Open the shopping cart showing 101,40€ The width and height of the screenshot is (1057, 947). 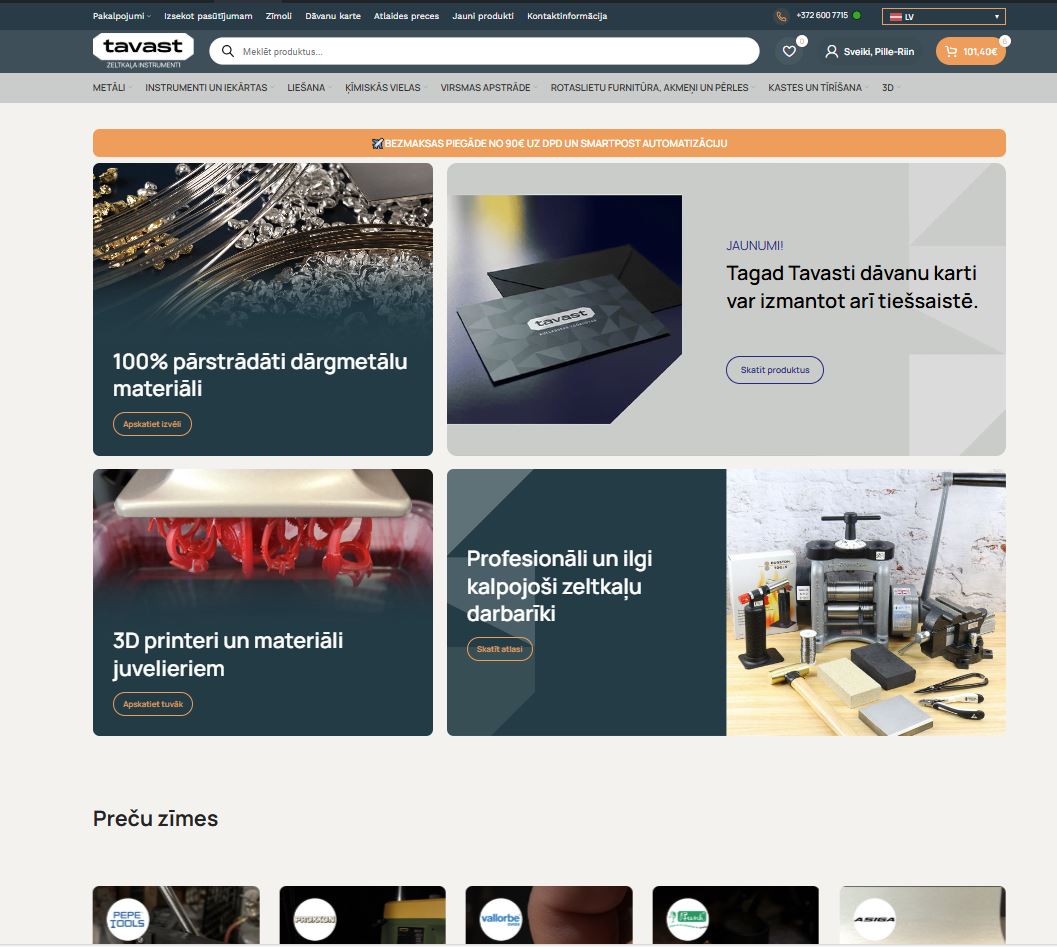970,51
